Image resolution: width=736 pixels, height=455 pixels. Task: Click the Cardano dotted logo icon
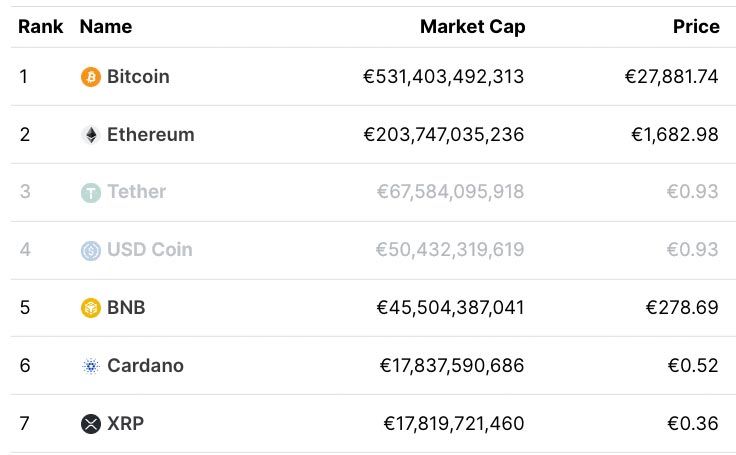click(91, 366)
